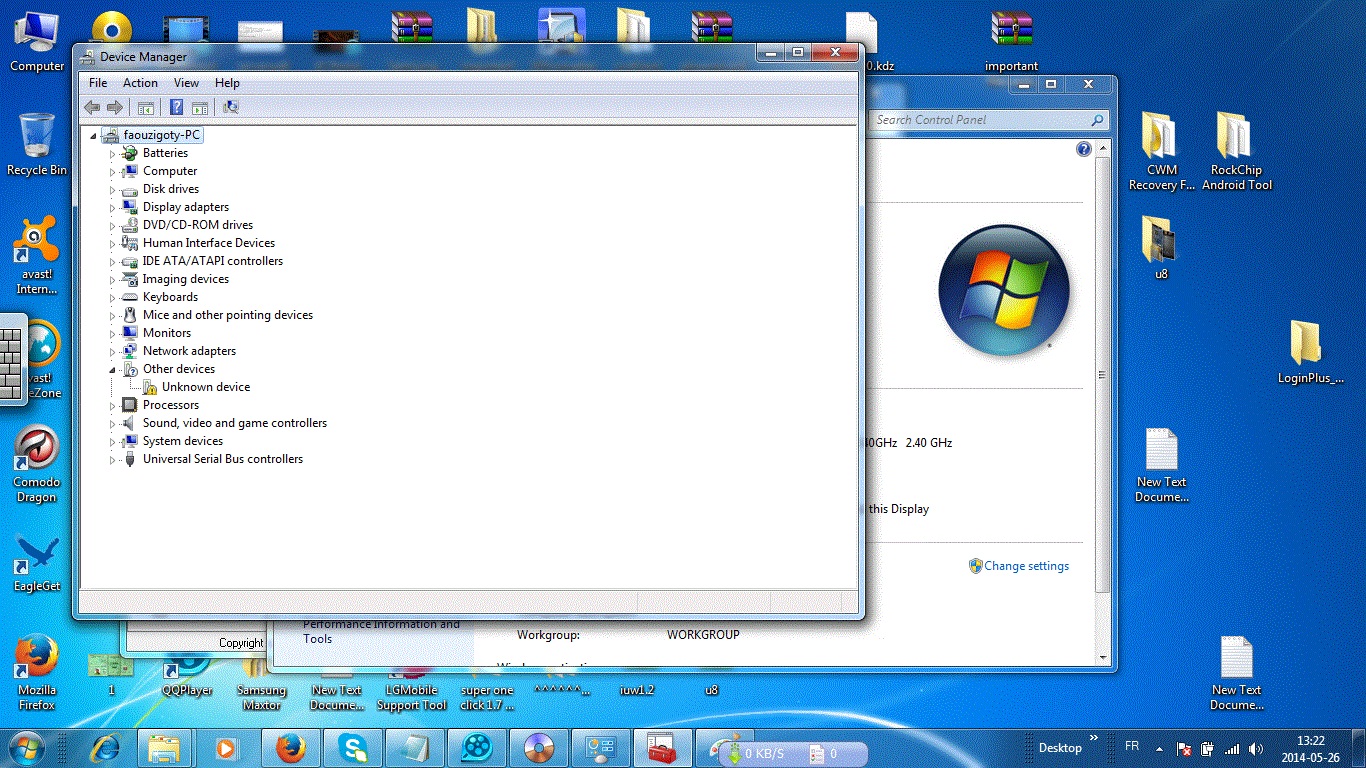Open Windows Explorer from the taskbar
The image size is (1366, 768).
(164, 747)
